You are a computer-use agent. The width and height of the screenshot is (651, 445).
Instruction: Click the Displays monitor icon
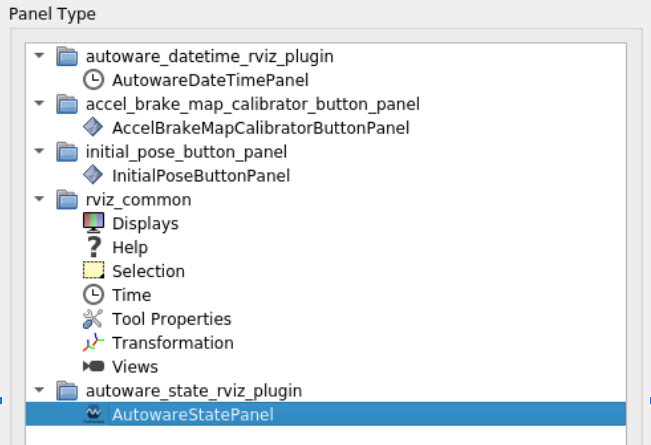tap(93, 223)
